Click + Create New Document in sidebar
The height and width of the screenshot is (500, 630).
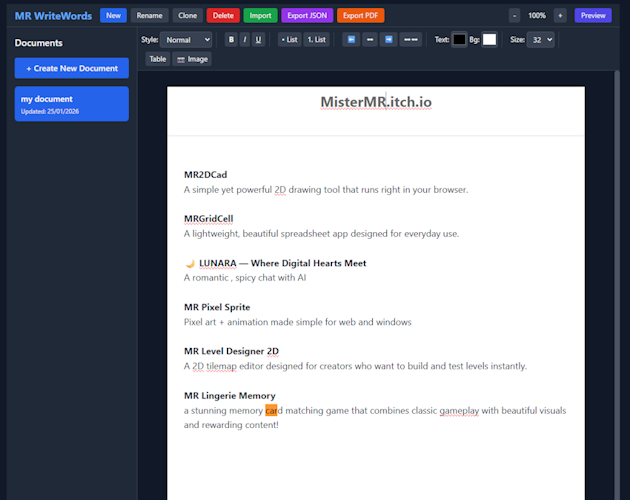72,68
